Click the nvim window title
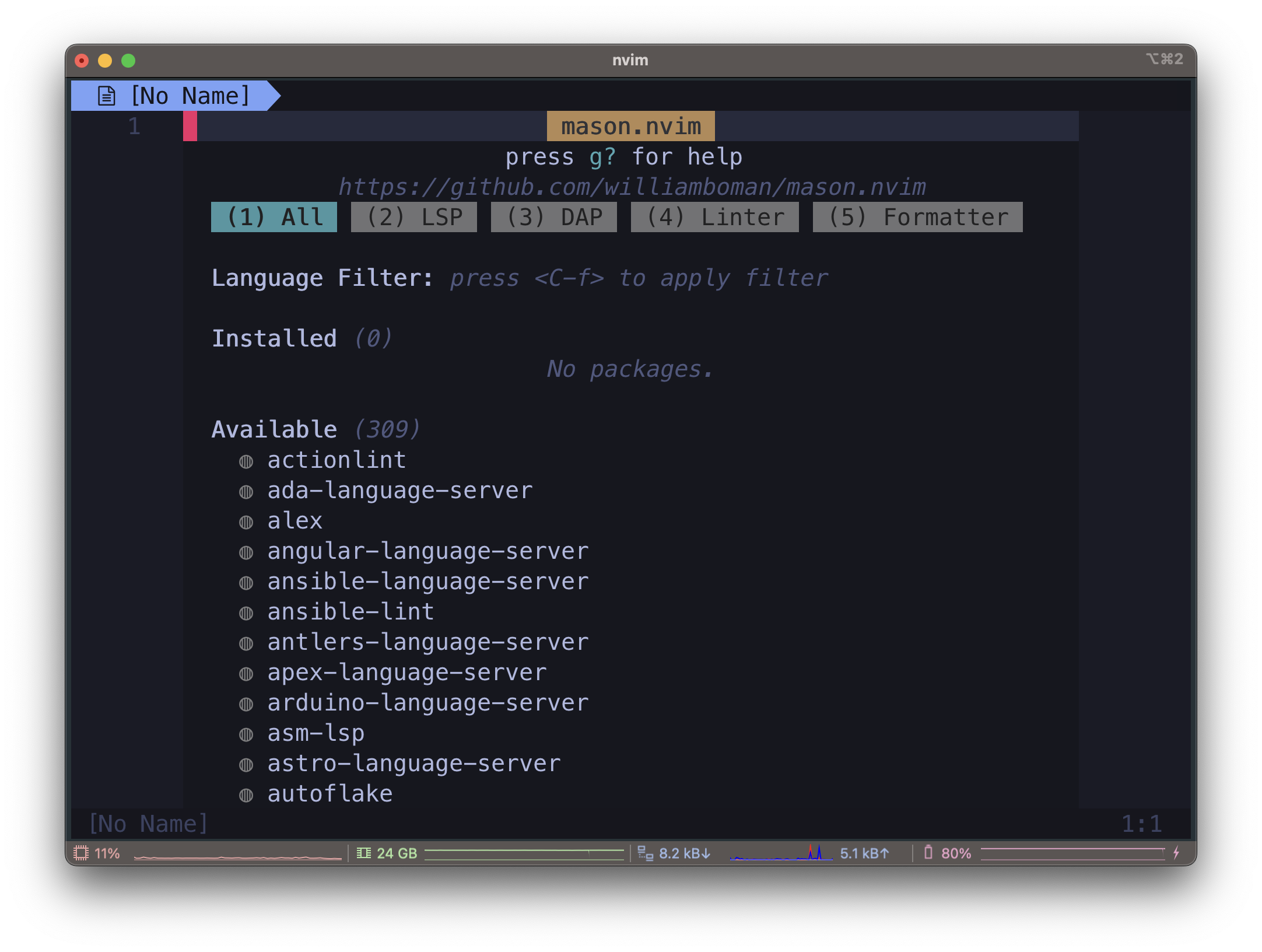The width and height of the screenshot is (1262, 952). point(630,60)
